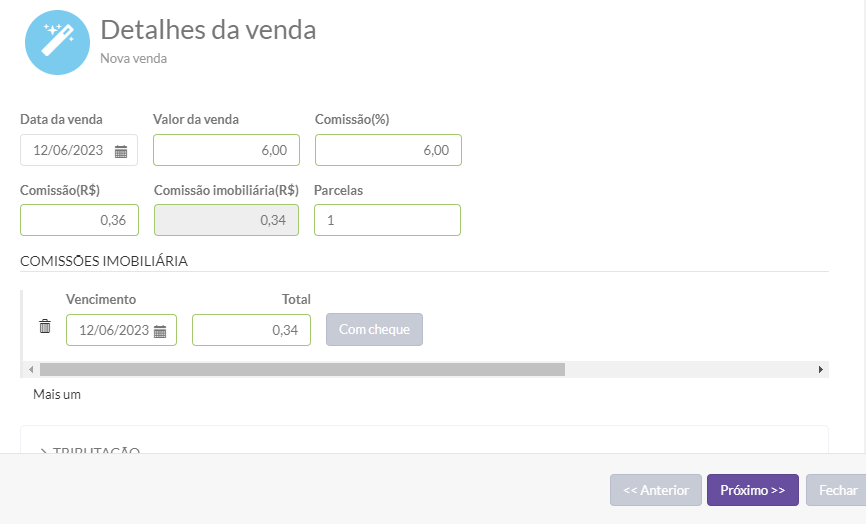Open the Vencimento calendar picker

[x=160, y=331]
